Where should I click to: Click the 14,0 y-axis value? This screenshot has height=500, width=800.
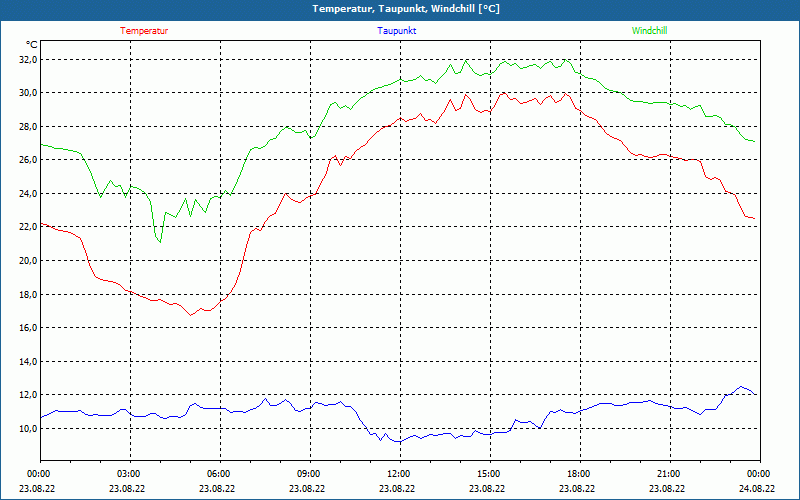(x=29, y=361)
